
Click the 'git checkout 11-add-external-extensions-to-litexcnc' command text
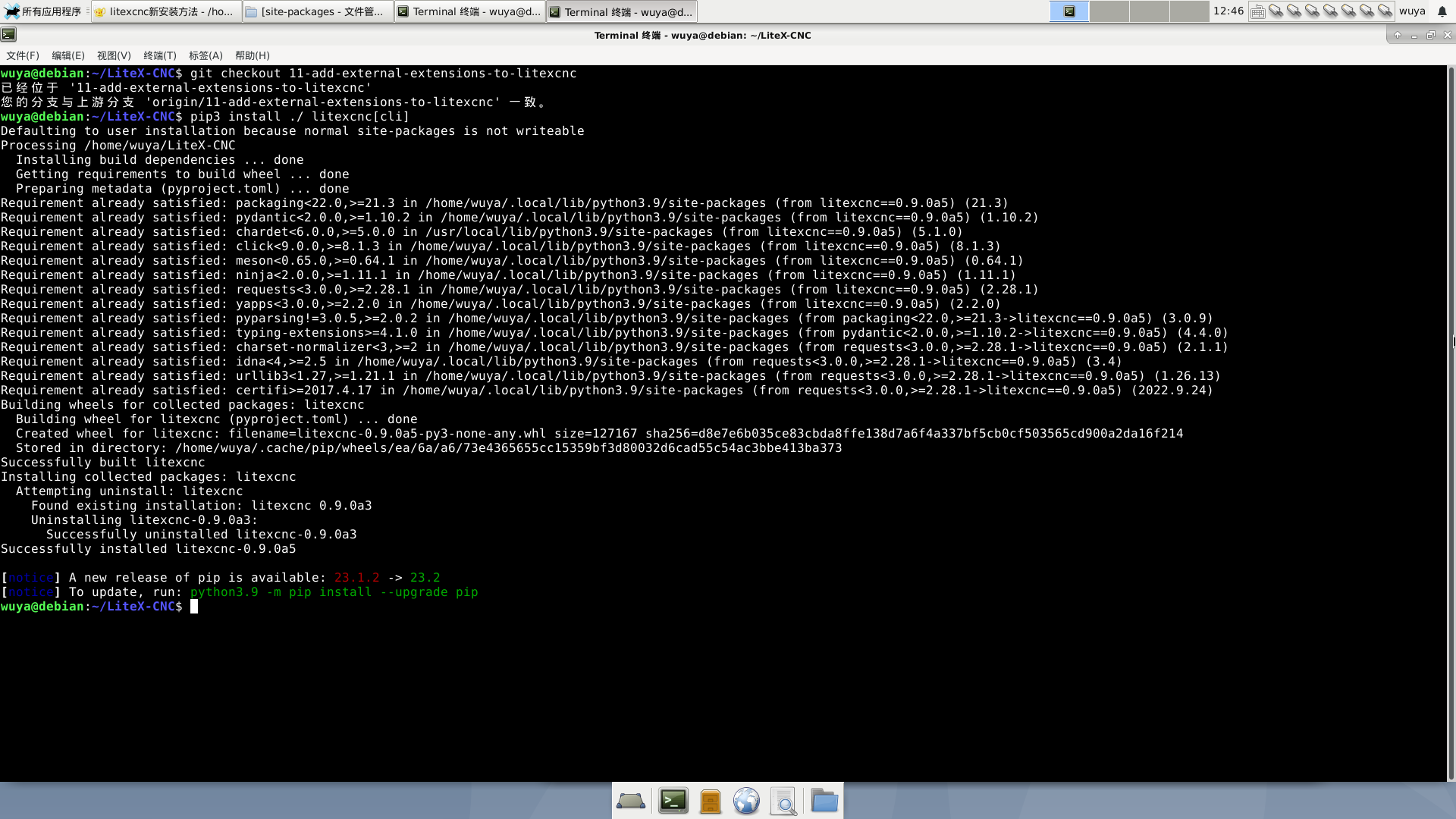click(x=383, y=74)
